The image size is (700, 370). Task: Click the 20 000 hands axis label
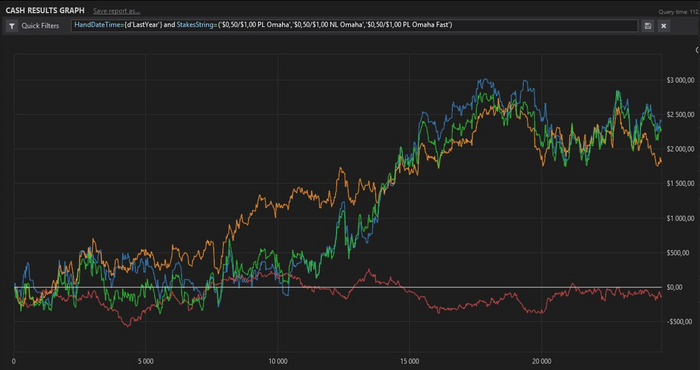[x=541, y=360]
